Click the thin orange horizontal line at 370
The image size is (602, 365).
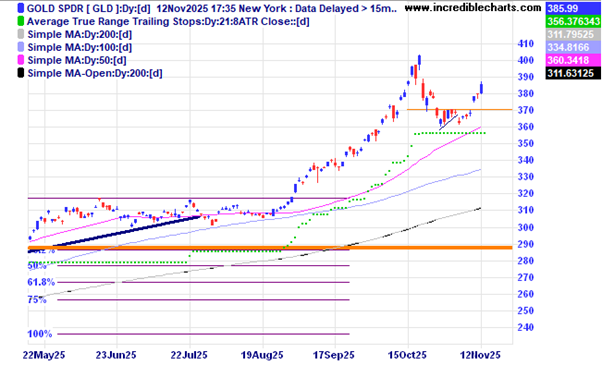(x=459, y=110)
